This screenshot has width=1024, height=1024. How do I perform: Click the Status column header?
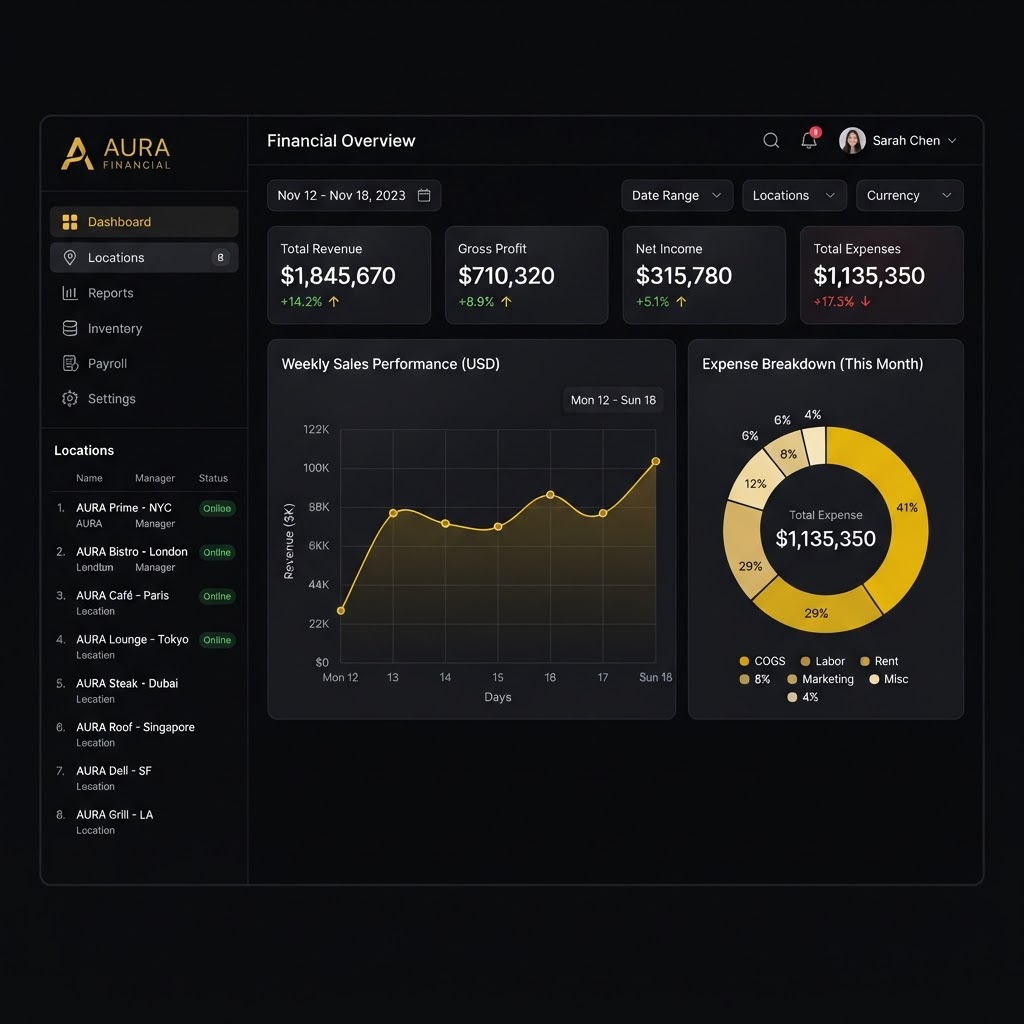point(213,478)
